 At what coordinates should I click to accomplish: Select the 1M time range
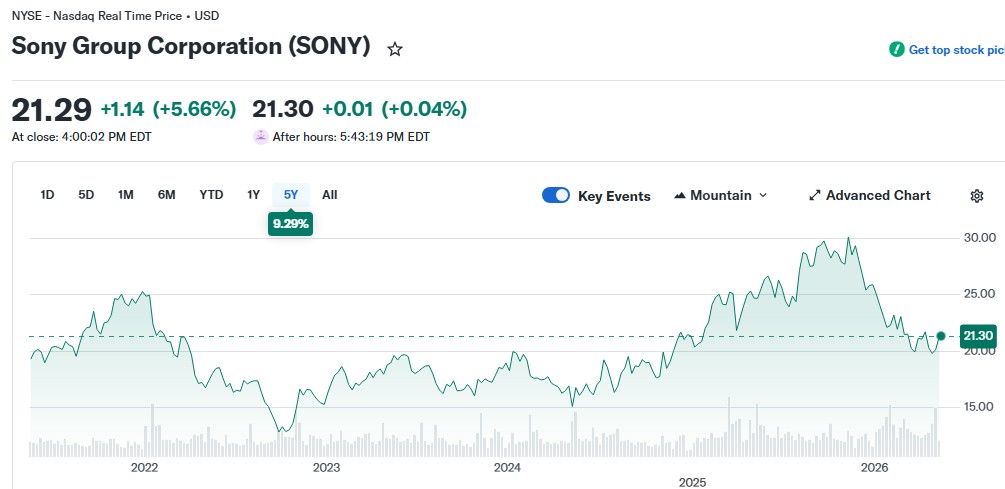pos(126,195)
